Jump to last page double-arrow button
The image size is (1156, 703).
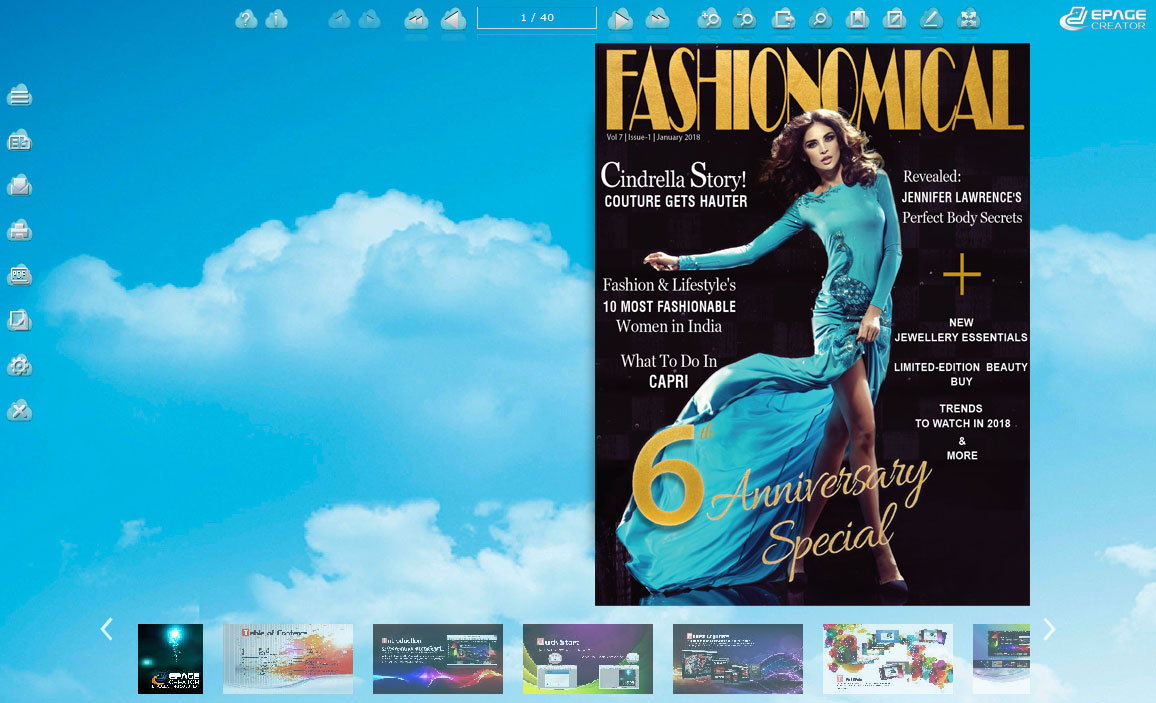point(657,19)
